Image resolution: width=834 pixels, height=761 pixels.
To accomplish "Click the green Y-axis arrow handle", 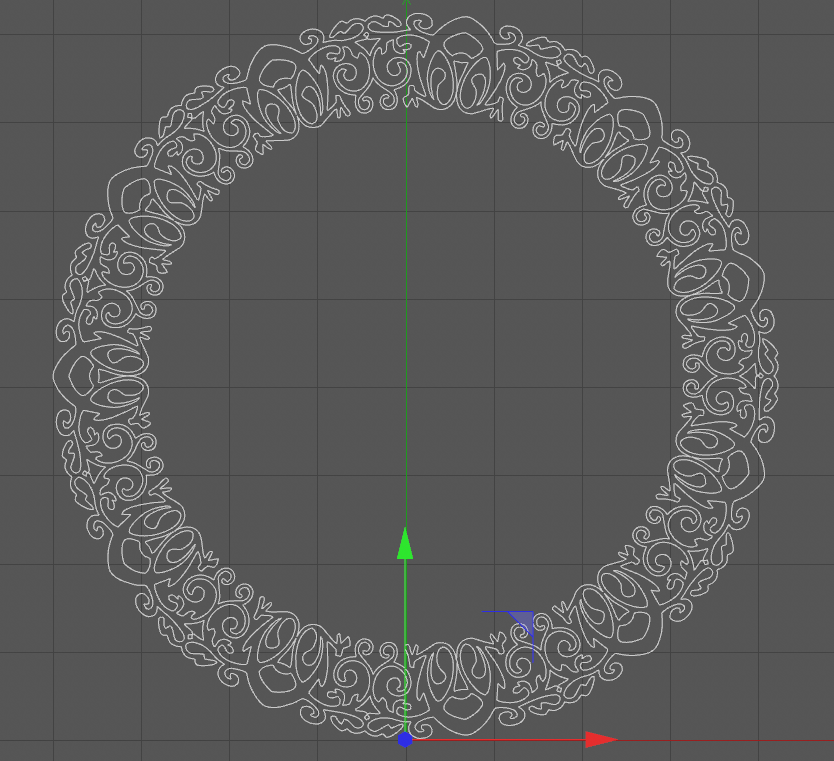I will [x=405, y=544].
